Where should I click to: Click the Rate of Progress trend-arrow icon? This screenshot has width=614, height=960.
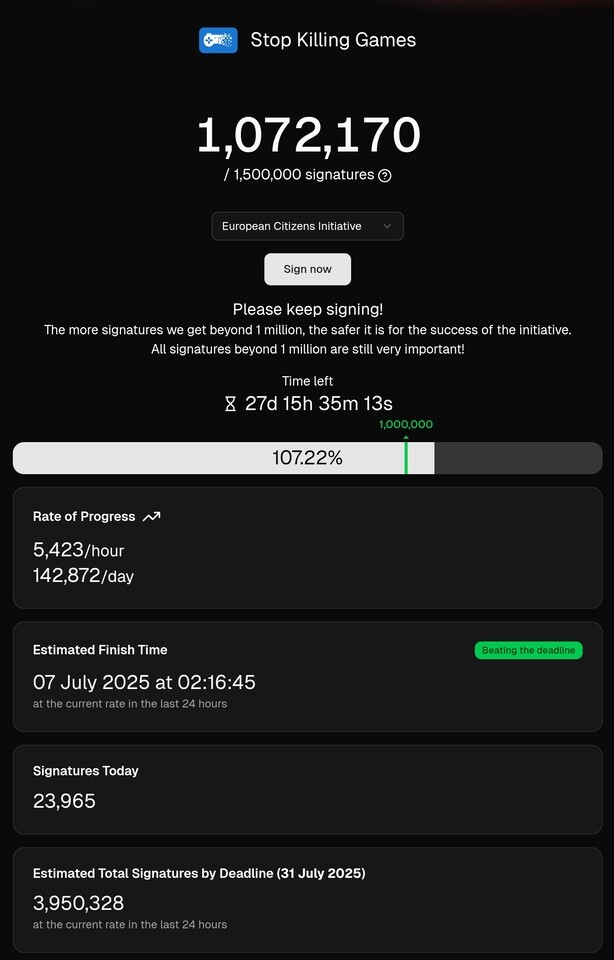tap(151, 517)
